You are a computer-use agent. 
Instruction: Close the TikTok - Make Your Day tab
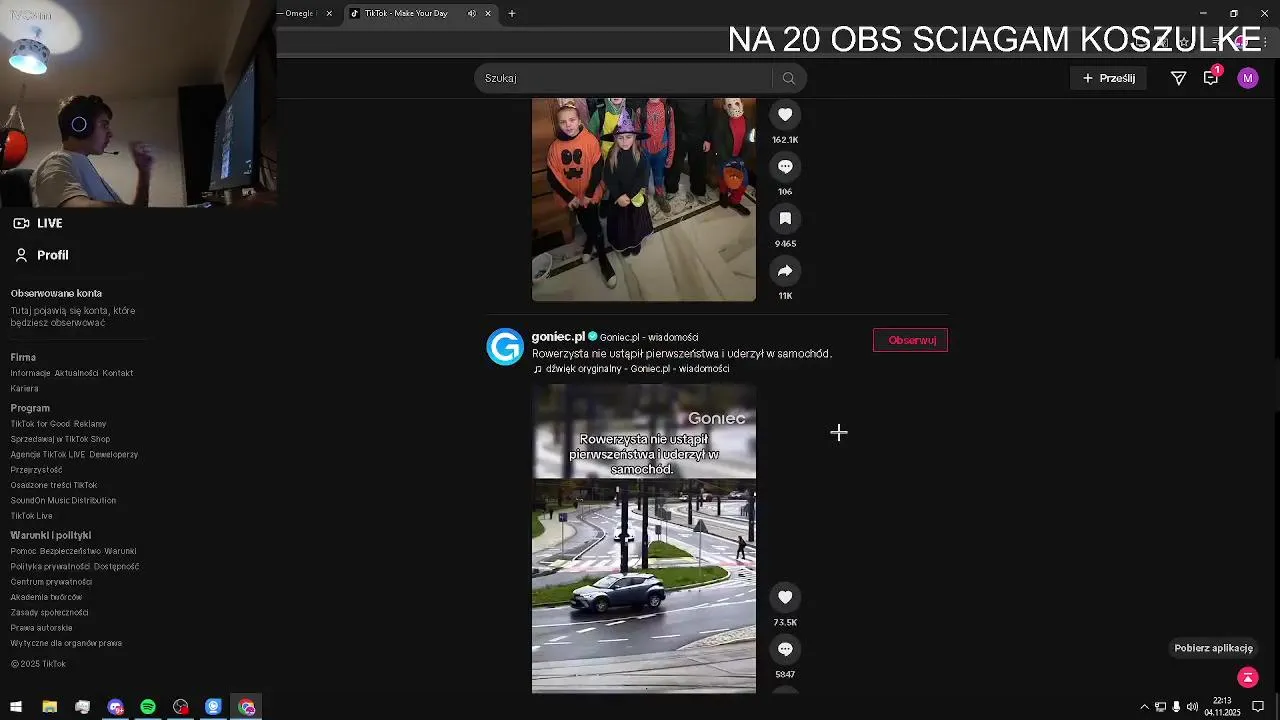488,13
